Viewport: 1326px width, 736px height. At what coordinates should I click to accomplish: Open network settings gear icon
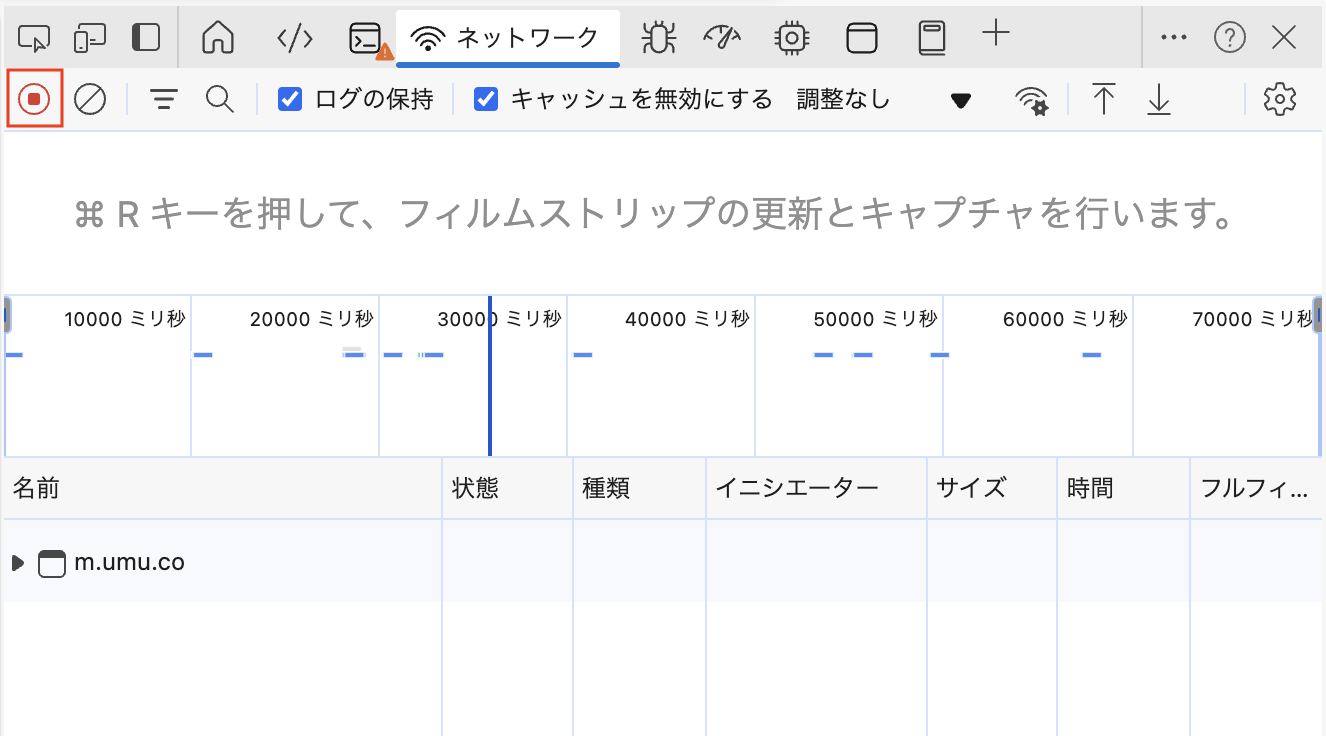coord(1279,99)
